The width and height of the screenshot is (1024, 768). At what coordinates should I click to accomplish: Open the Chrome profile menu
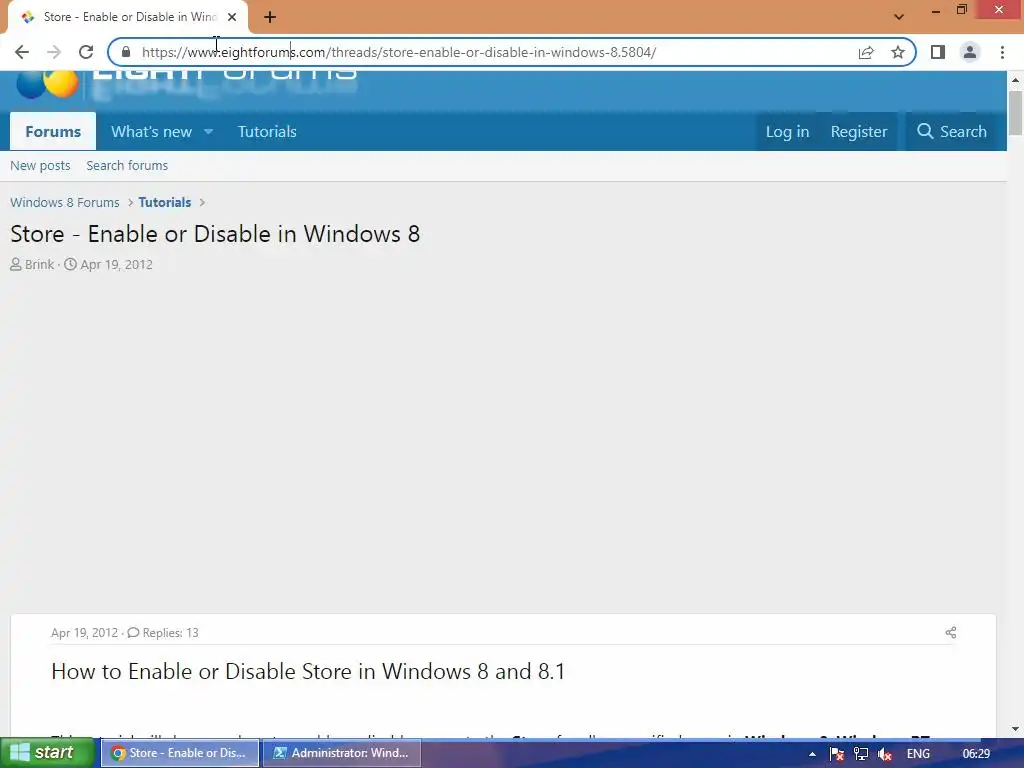(x=970, y=52)
